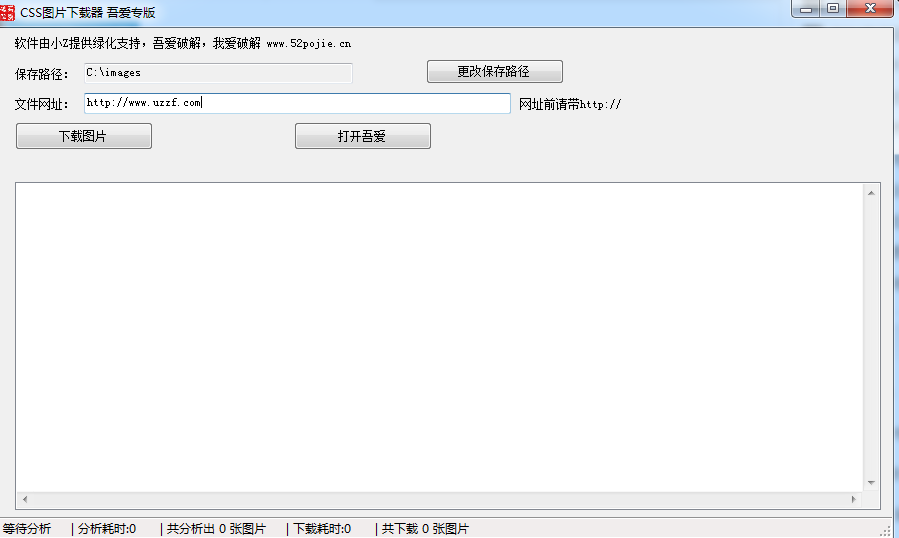Viewport: 899px width, 538px height.
Task: Click the scroll left arrow in log area
Action: pos(25,500)
